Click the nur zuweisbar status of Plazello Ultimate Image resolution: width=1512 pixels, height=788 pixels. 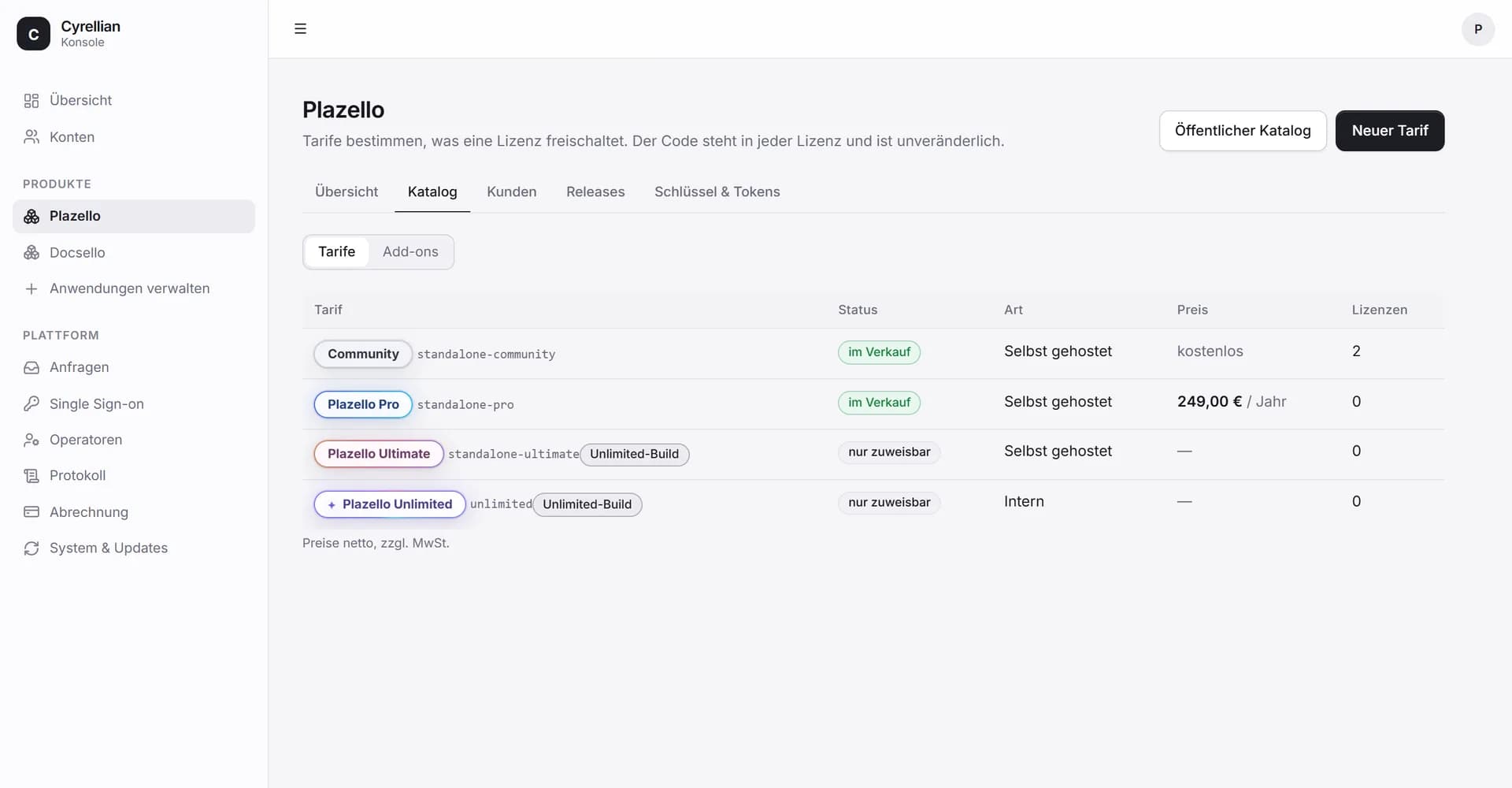pyautogui.click(x=889, y=452)
